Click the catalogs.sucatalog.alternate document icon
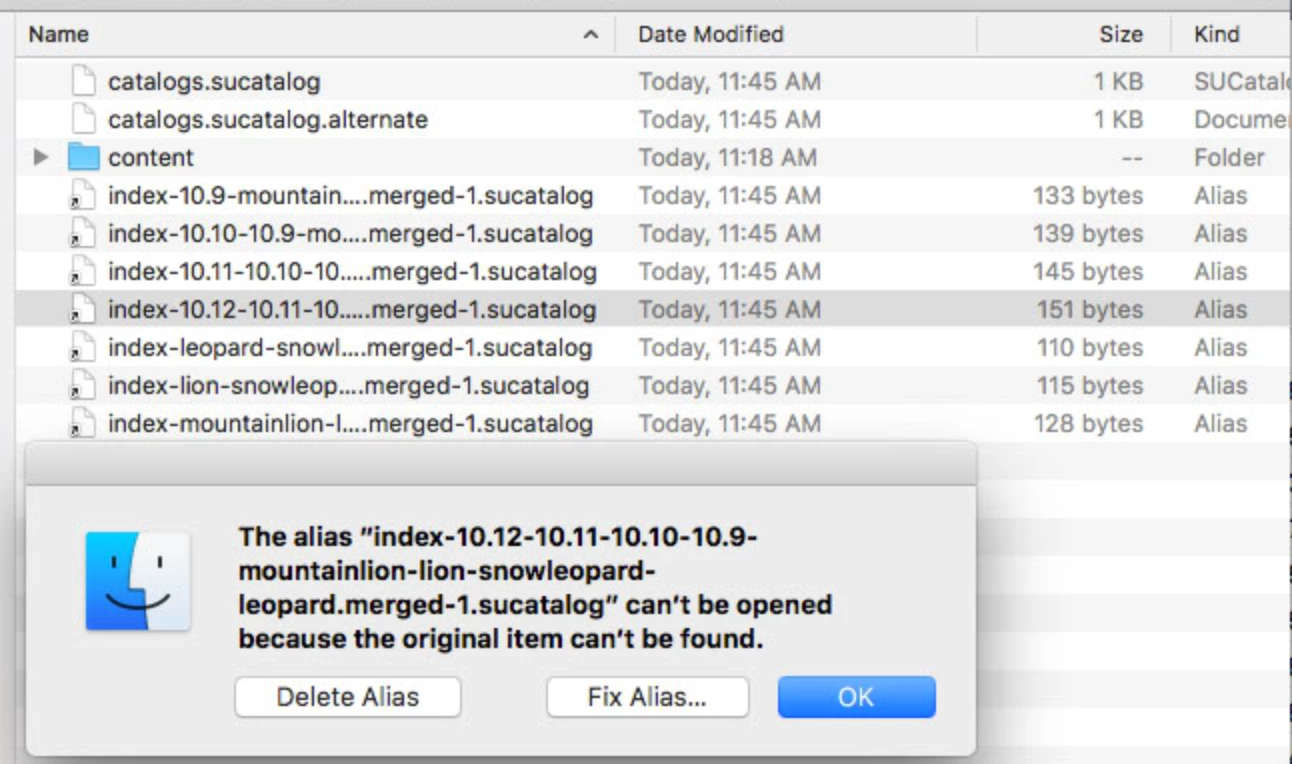 [84, 119]
